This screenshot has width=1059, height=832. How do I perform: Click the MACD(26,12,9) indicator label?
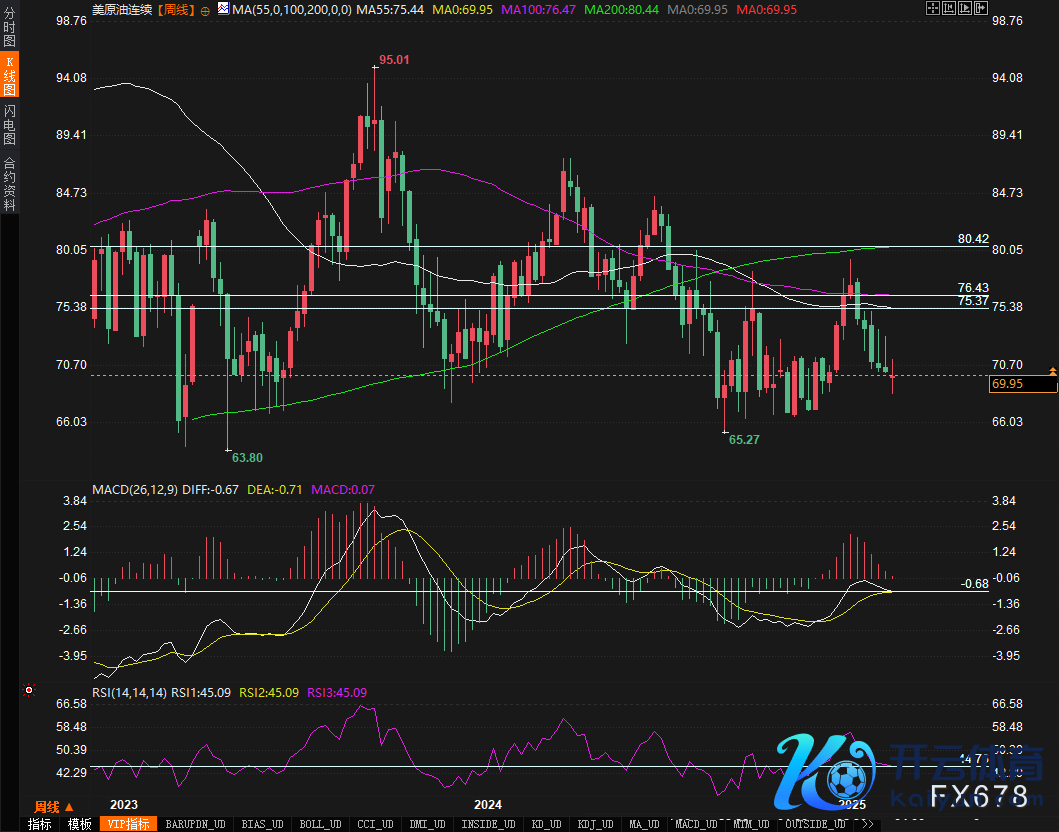137,490
